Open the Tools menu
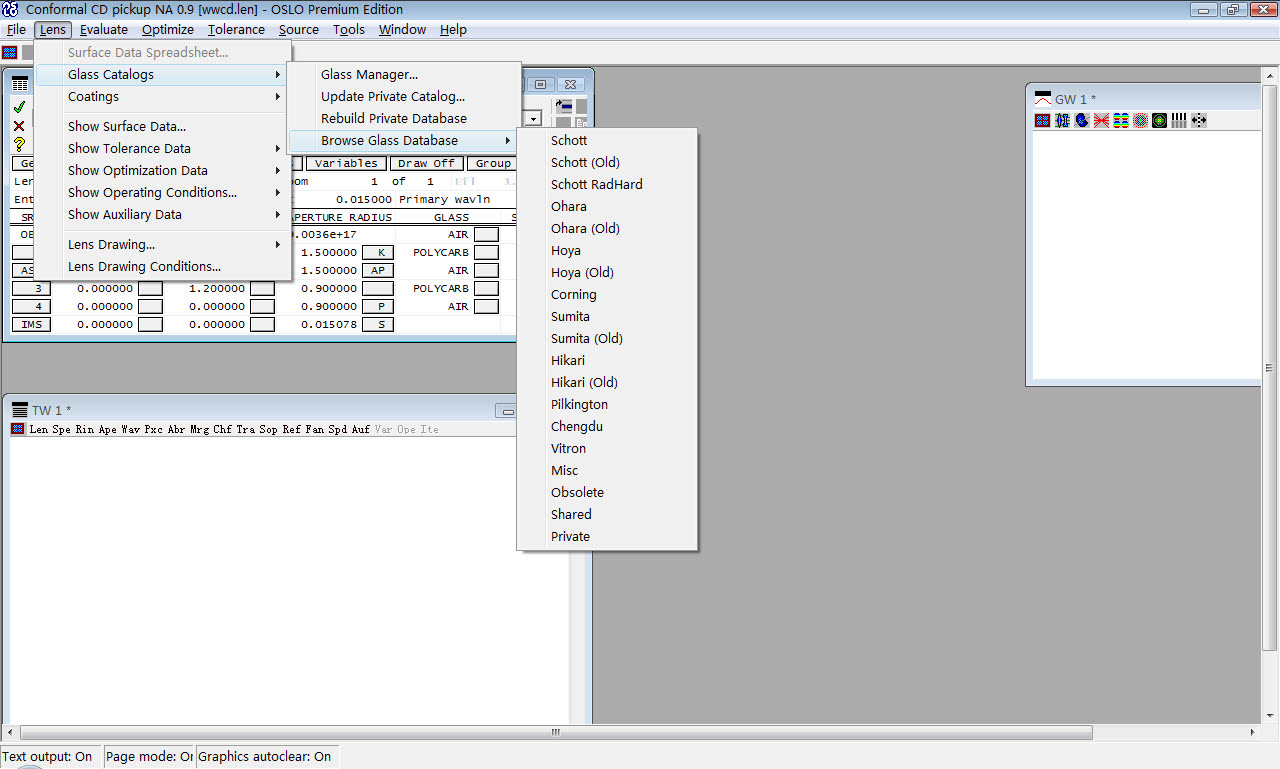The image size is (1280, 769). [349, 30]
